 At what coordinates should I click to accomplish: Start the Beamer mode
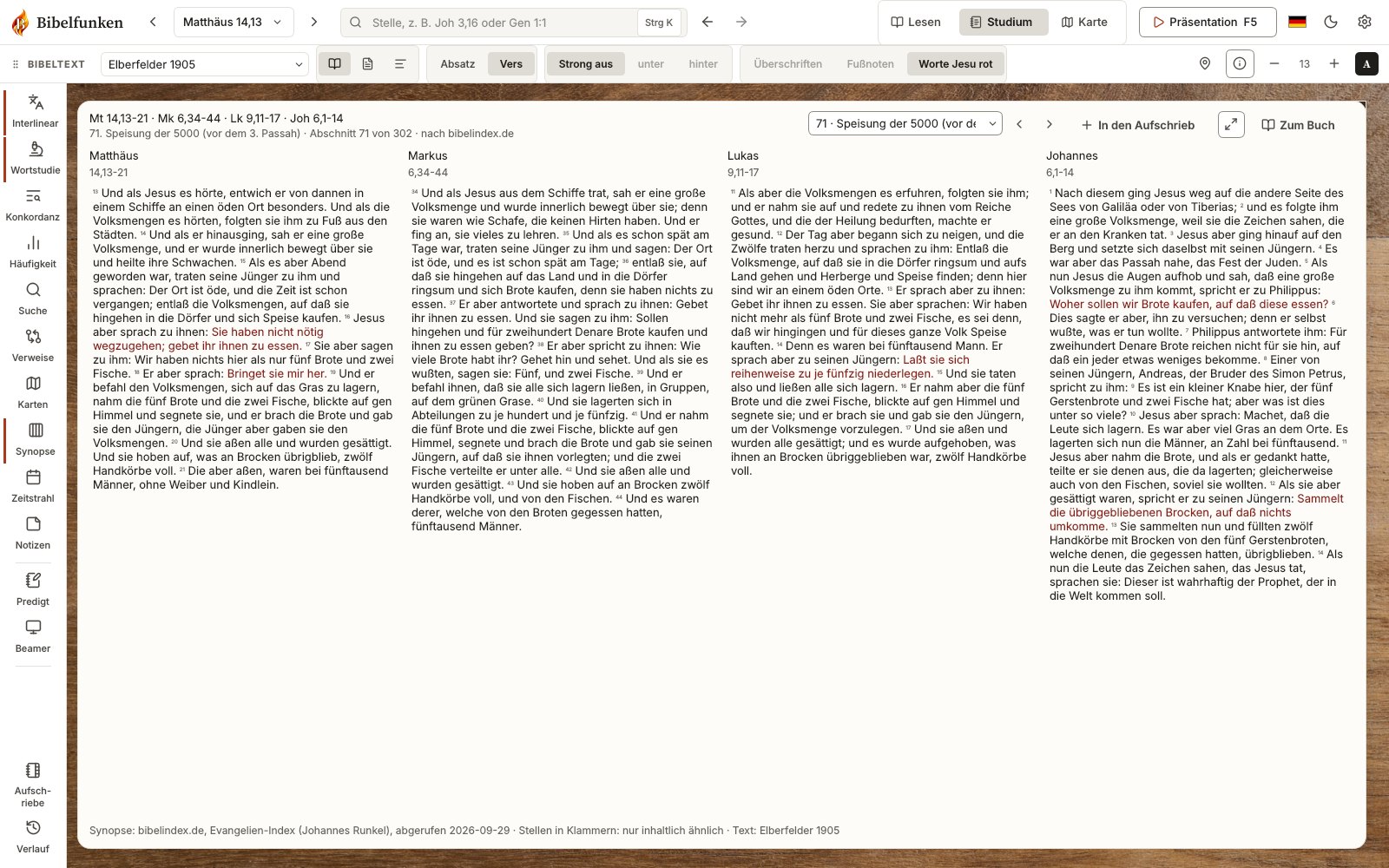click(33, 636)
